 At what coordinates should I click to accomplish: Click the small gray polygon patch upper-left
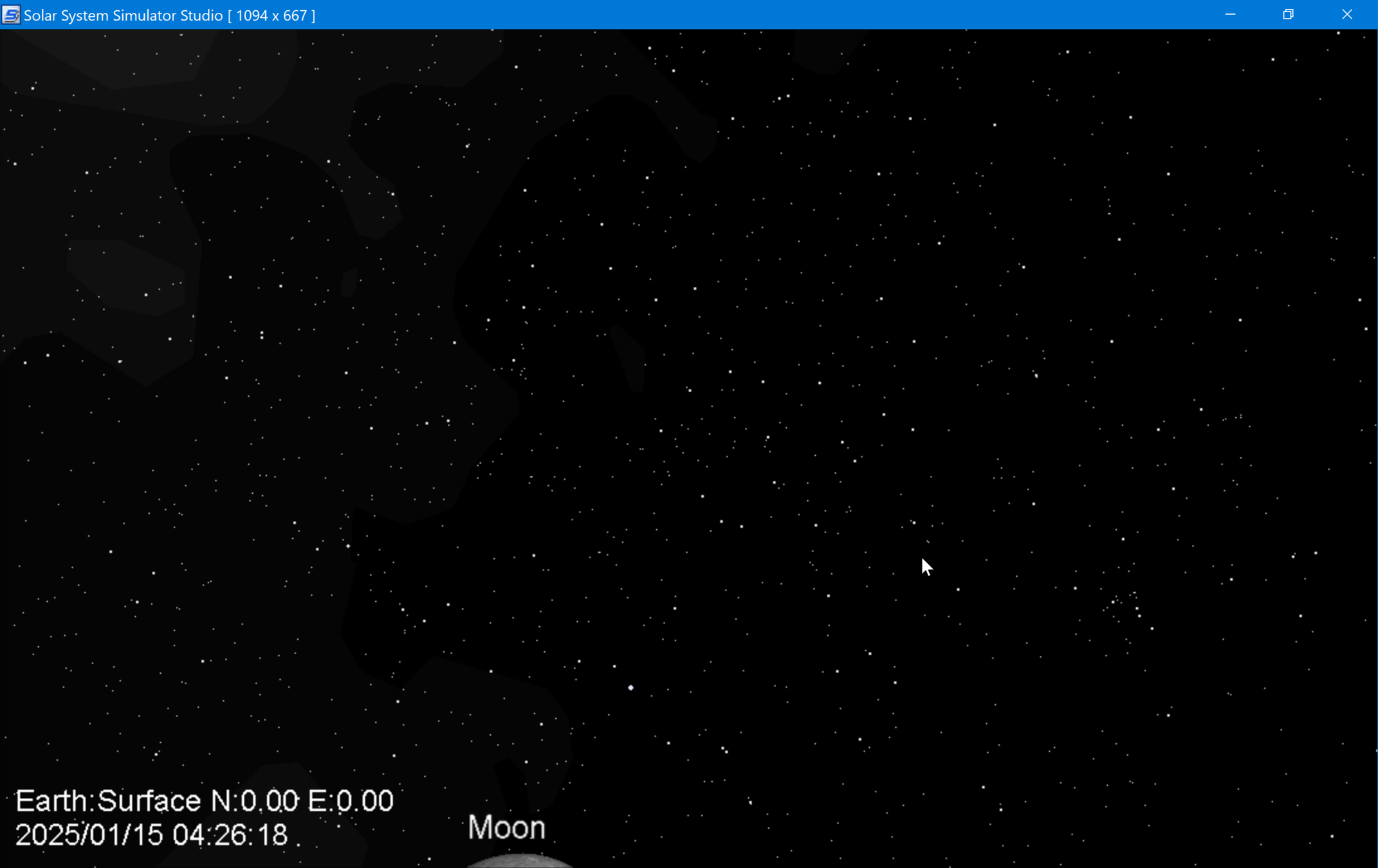(349, 282)
